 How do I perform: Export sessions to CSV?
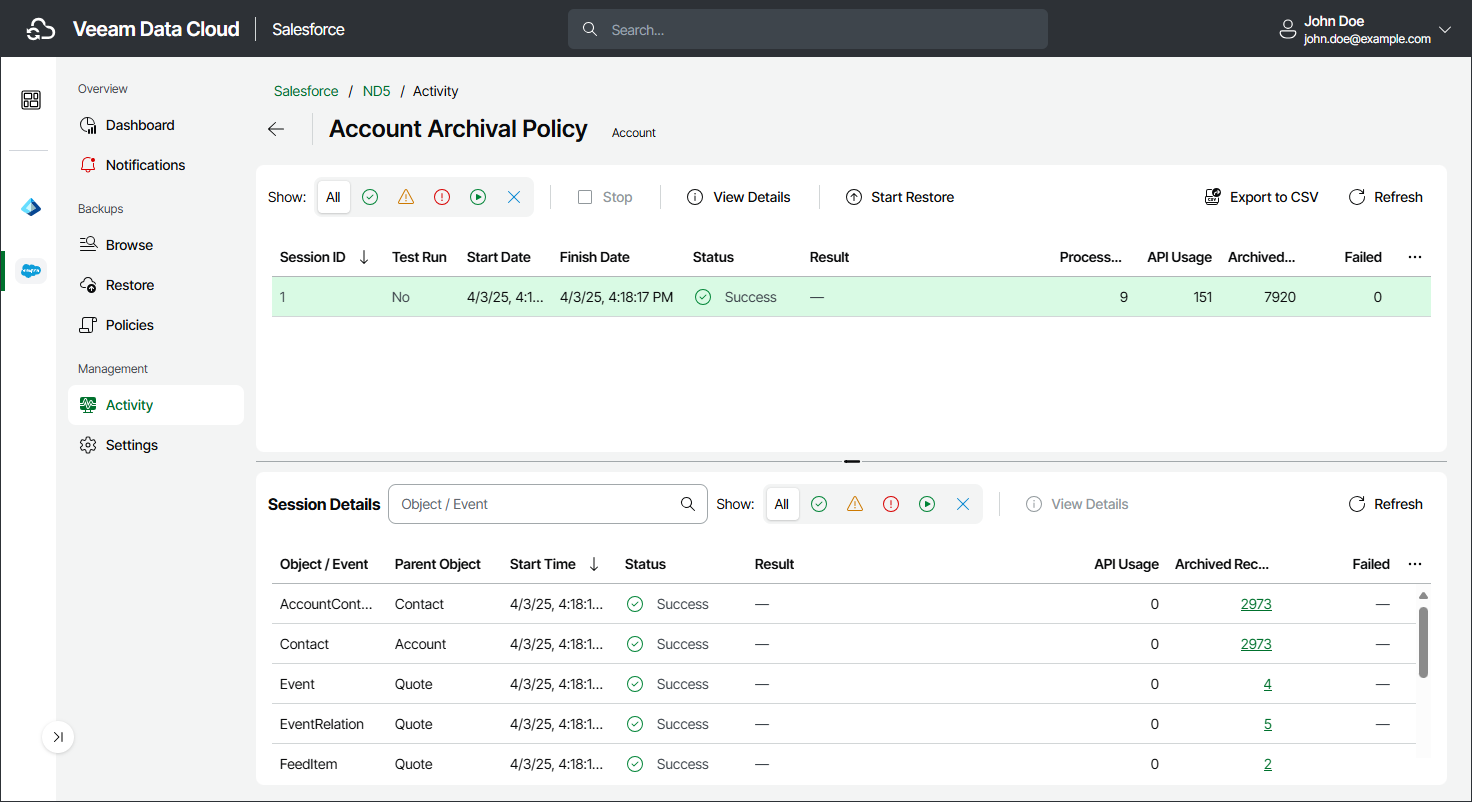click(x=1261, y=197)
